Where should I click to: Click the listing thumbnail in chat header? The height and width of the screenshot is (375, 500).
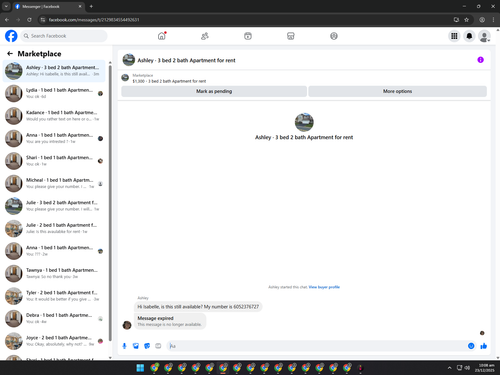point(129,60)
